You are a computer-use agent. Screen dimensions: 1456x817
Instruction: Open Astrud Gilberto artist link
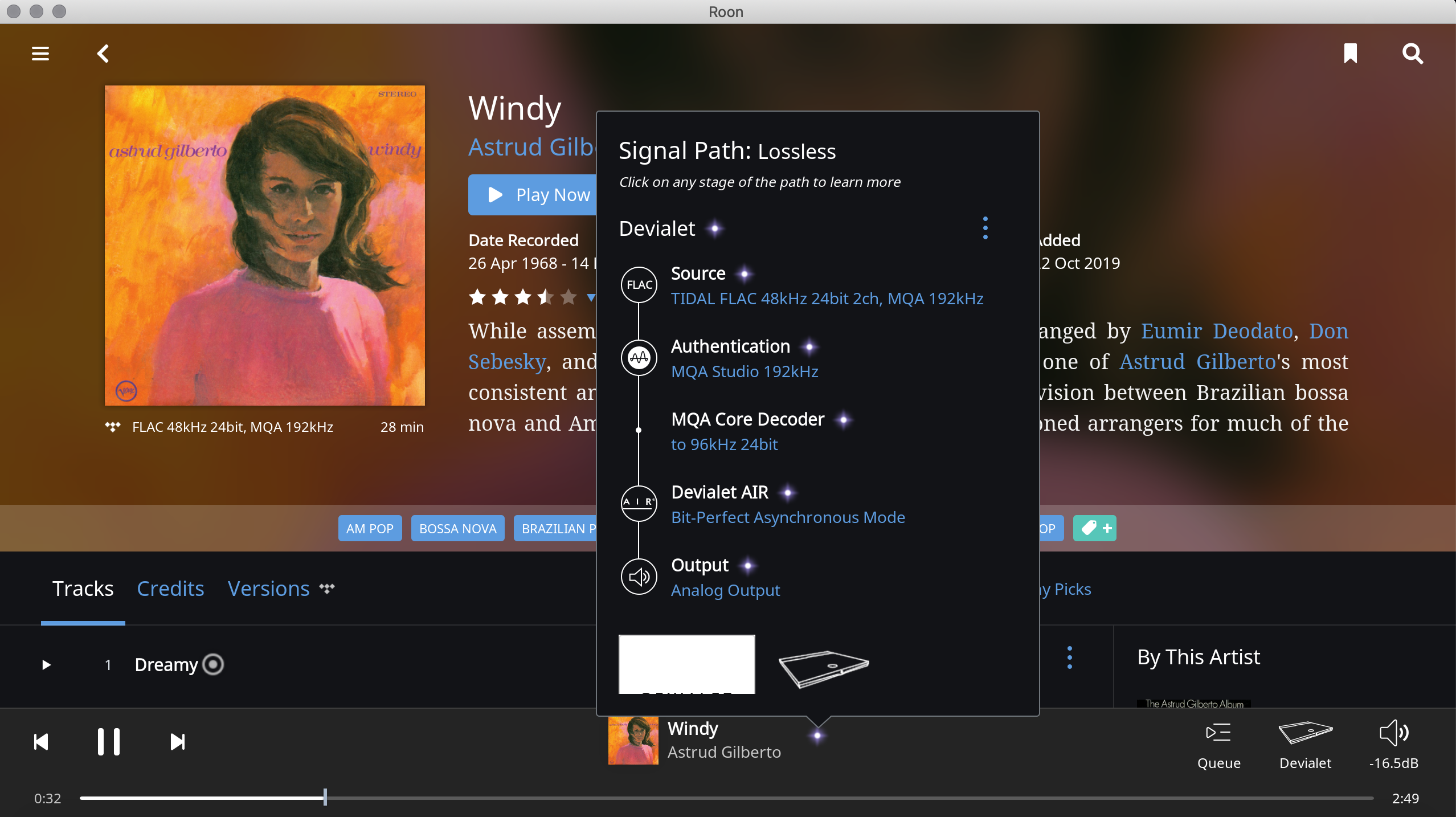(532, 147)
